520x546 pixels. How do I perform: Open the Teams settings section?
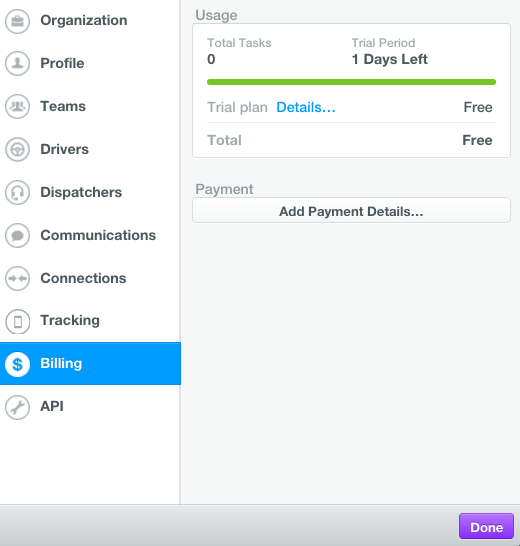click(90, 106)
